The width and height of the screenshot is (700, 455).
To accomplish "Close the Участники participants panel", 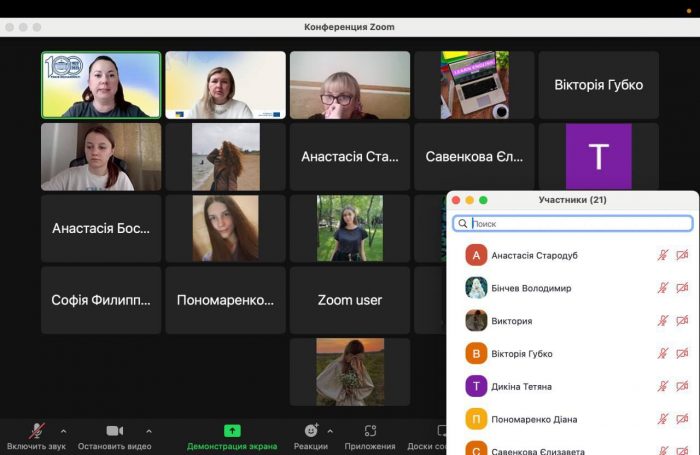I will point(457,200).
